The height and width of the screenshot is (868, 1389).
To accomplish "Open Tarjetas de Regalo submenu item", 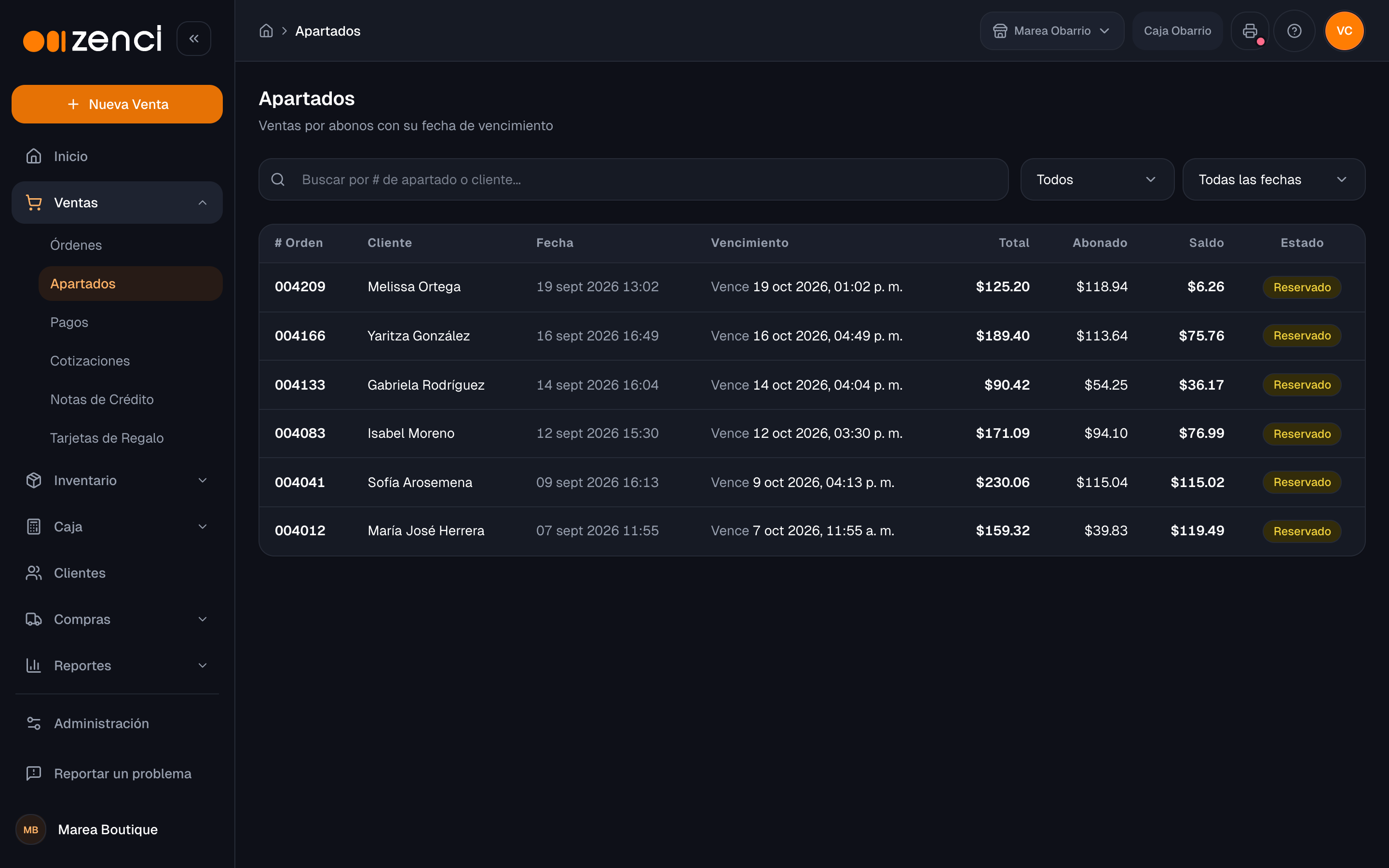I will tap(130, 438).
